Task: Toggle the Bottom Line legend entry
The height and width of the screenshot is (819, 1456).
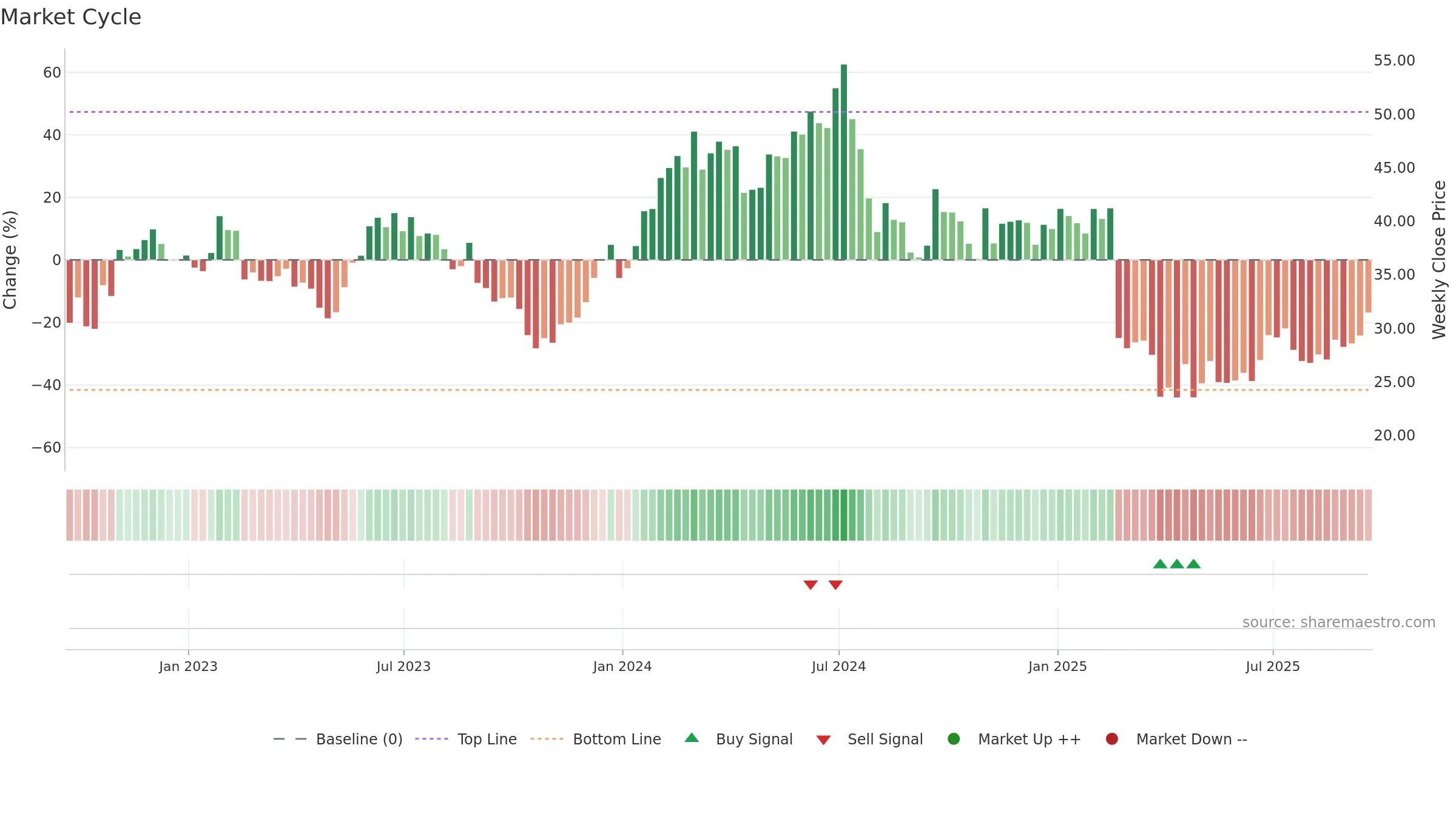Action: click(x=596, y=739)
